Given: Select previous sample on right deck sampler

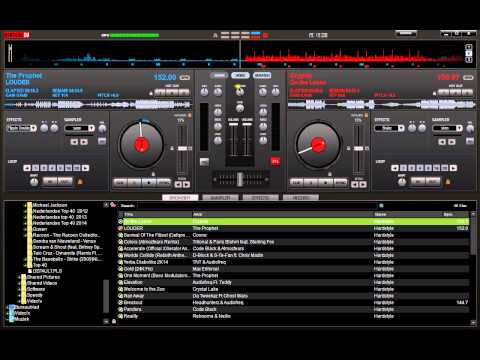Looking at the screenshot, I should pos(442,142).
